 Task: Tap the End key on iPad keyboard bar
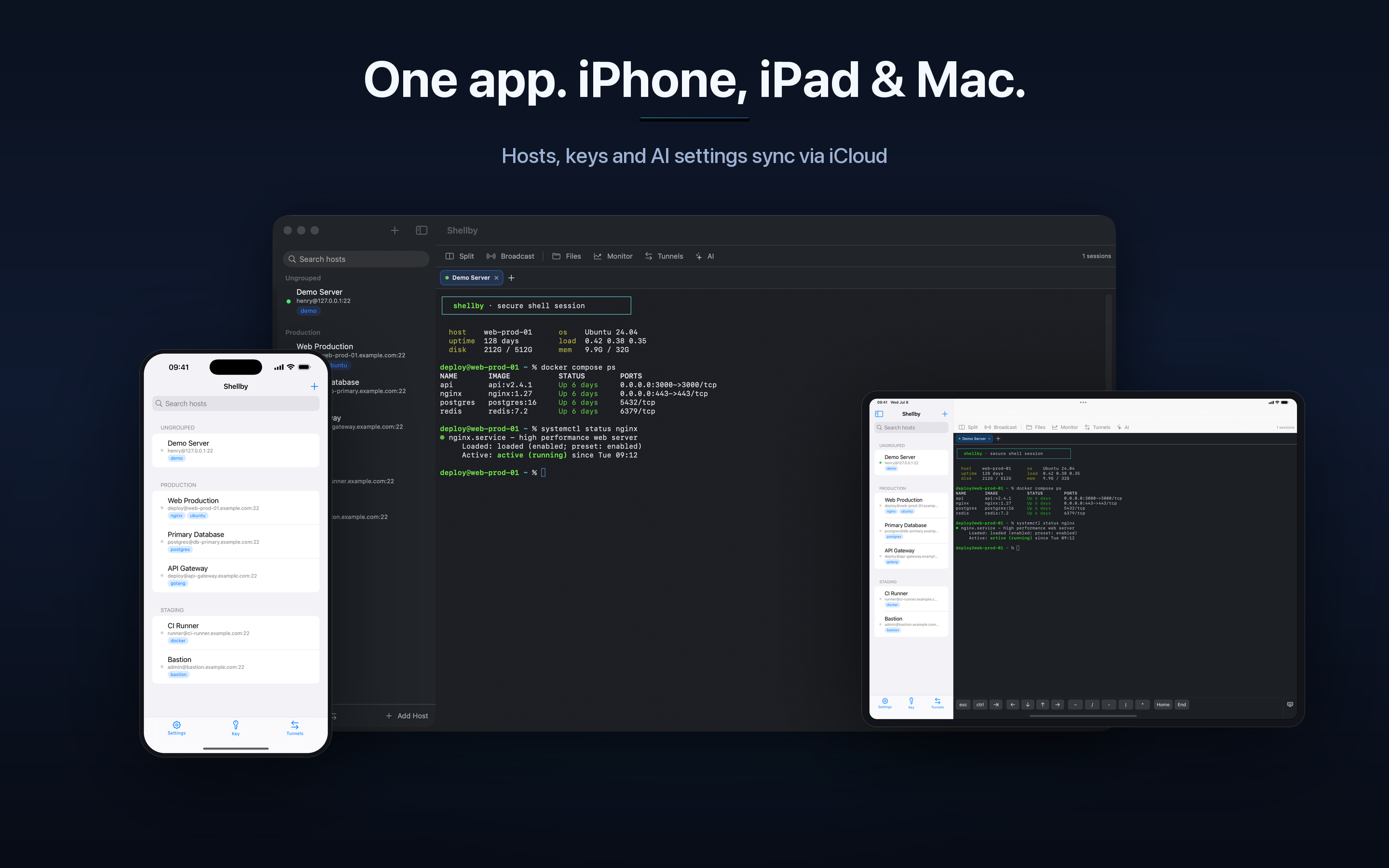1182,705
